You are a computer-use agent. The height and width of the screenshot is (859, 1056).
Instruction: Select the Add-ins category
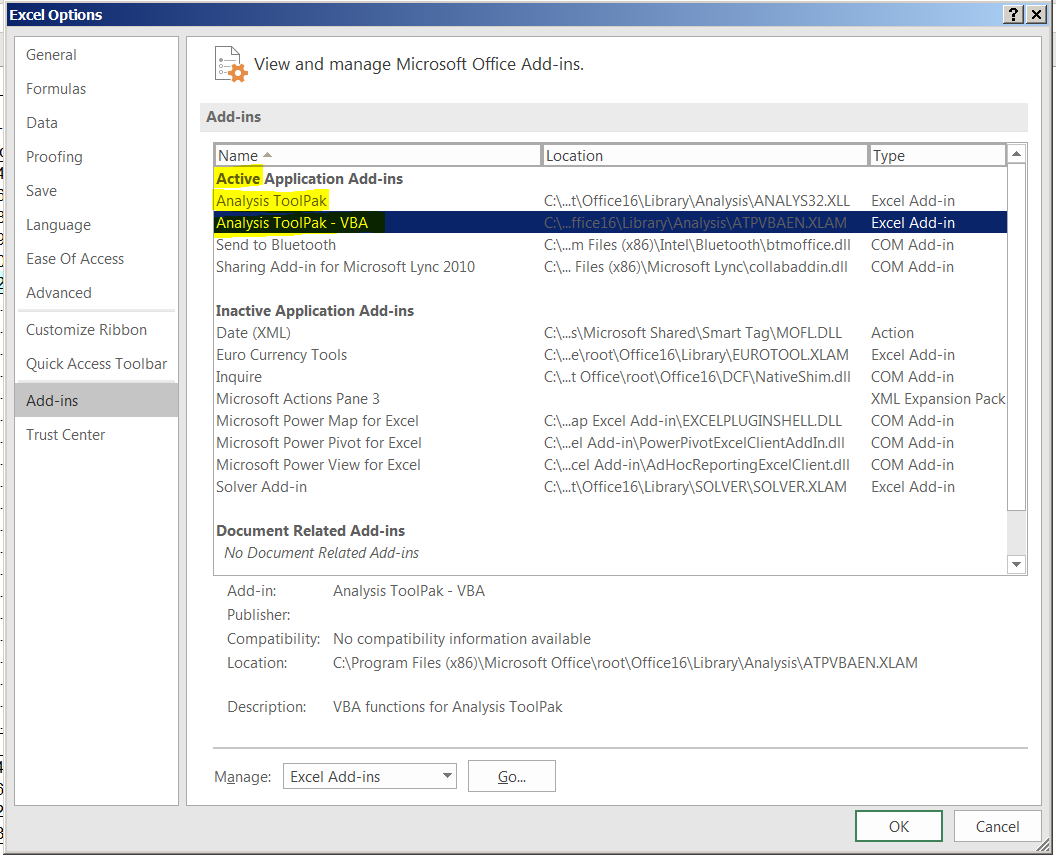(x=96, y=400)
